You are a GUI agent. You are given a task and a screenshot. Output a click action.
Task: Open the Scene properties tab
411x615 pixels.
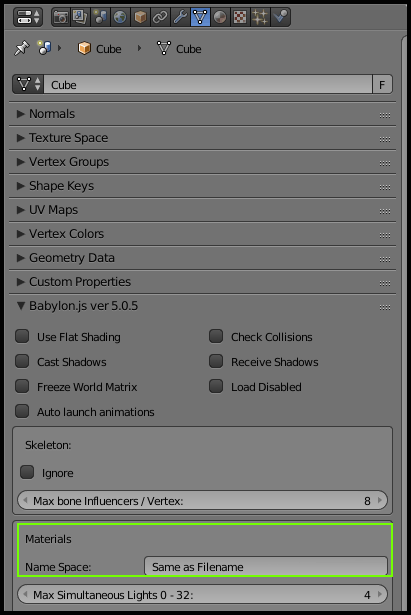pos(101,17)
